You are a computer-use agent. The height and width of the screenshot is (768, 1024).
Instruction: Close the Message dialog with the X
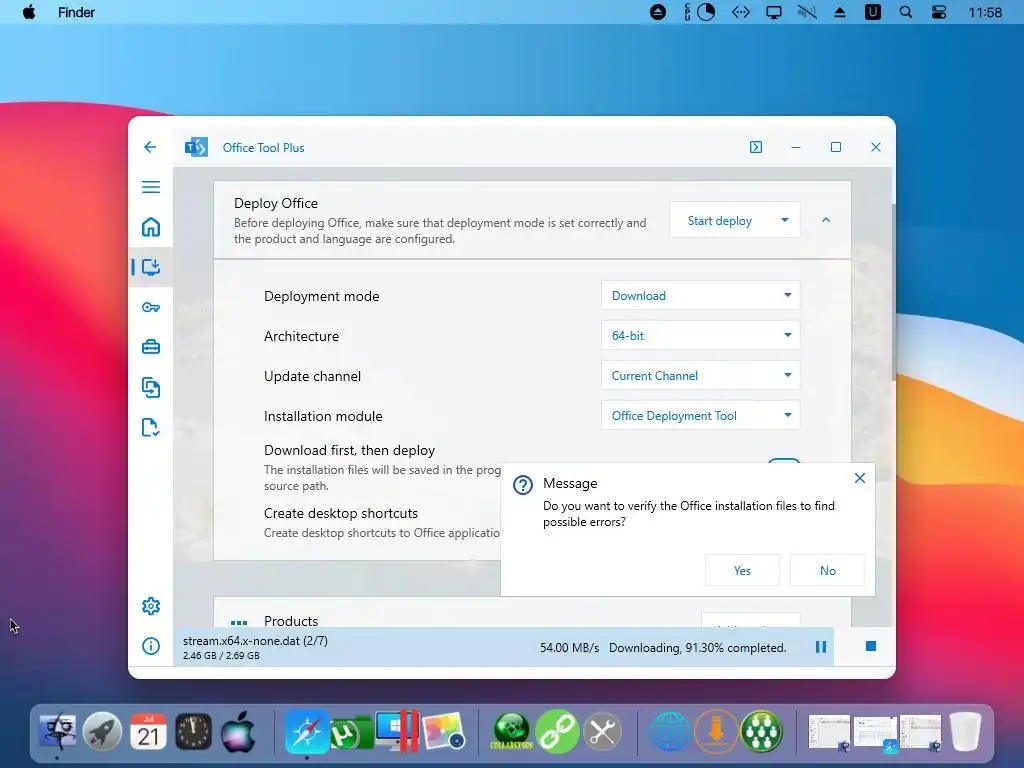(x=859, y=478)
